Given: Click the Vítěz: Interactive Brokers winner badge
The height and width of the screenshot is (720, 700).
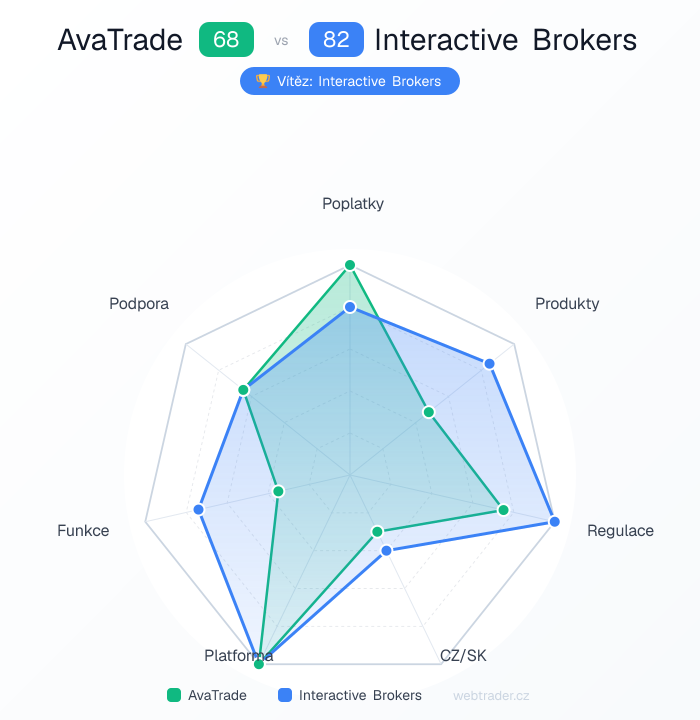Looking at the screenshot, I should [350, 81].
